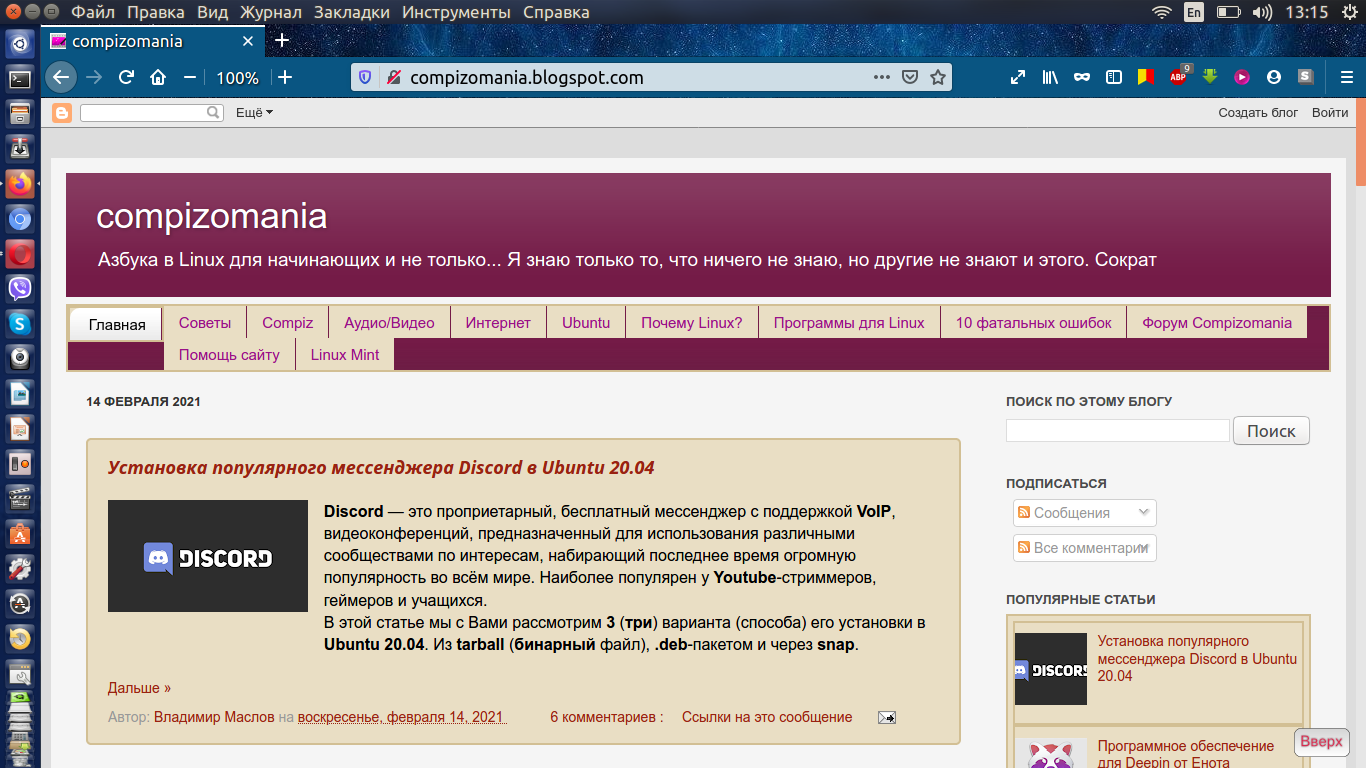The width and height of the screenshot is (1366, 768).
Task: Follow the Дальше » read more link
Action: click(x=139, y=688)
